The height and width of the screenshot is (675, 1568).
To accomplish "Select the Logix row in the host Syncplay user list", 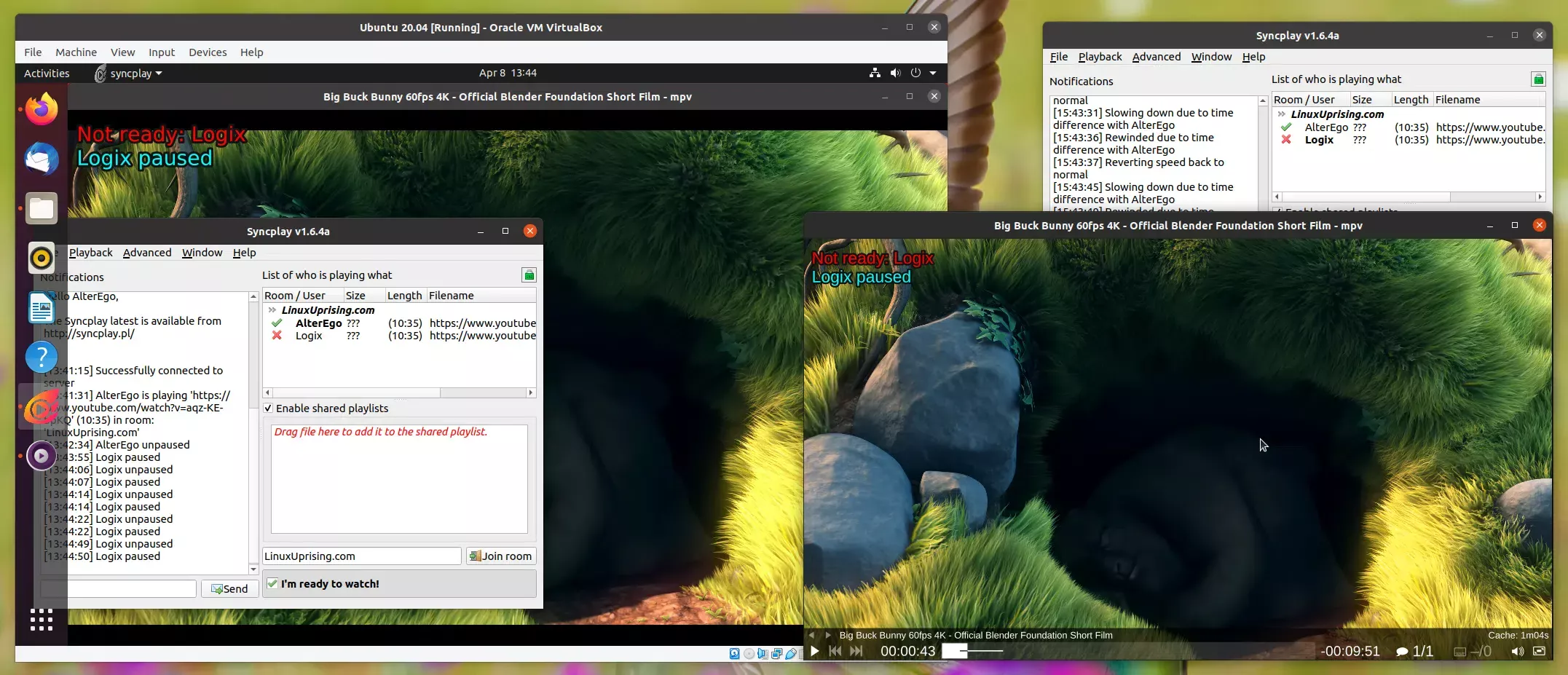I will [1409, 140].
